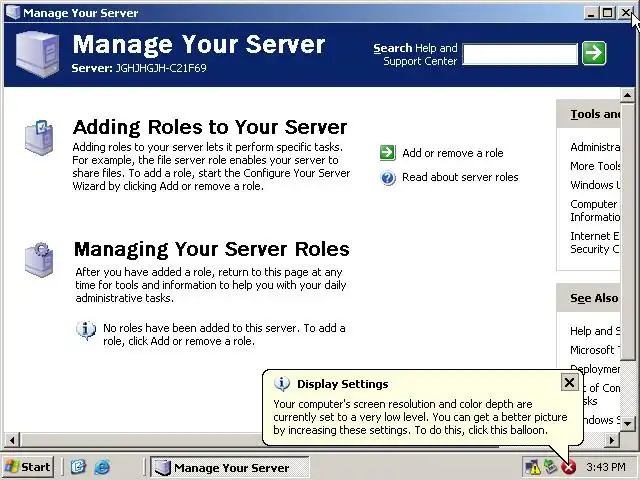Click the network warning tray icon
The width and height of the screenshot is (640, 480).
532,467
